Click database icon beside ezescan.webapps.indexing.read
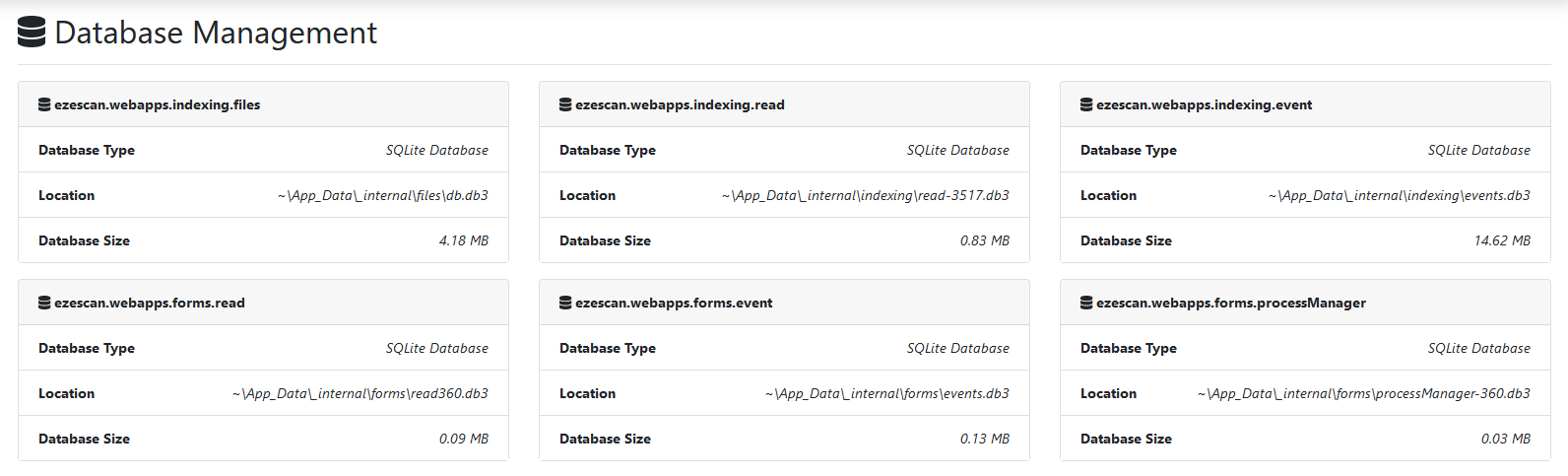Screen dimensions: 1568x476 565,104
